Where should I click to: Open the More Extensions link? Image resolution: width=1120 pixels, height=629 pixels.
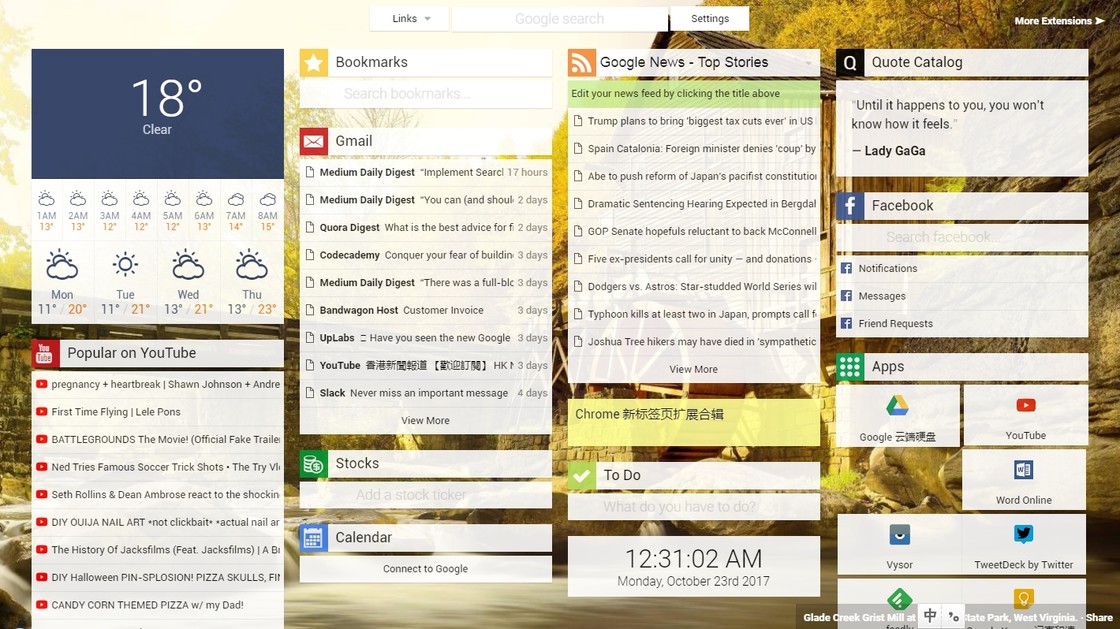[1059, 21]
